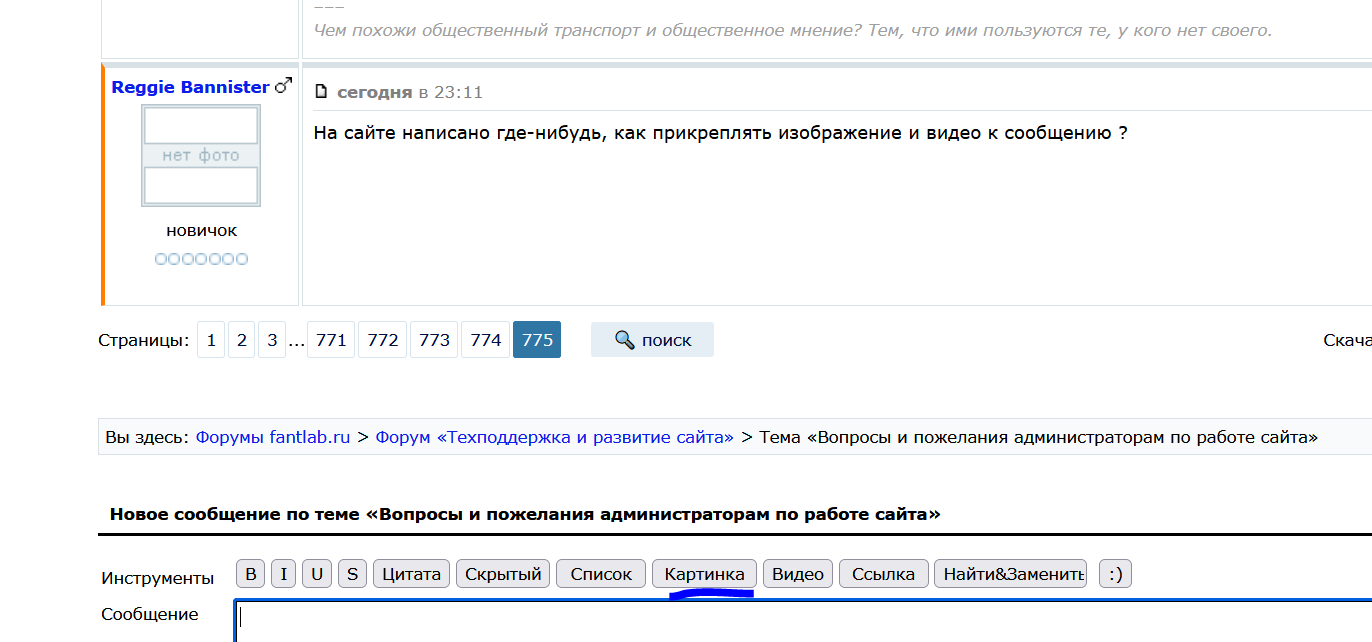Open page 772 of the thread
The image size is (1372, 642).
(383, 340)
